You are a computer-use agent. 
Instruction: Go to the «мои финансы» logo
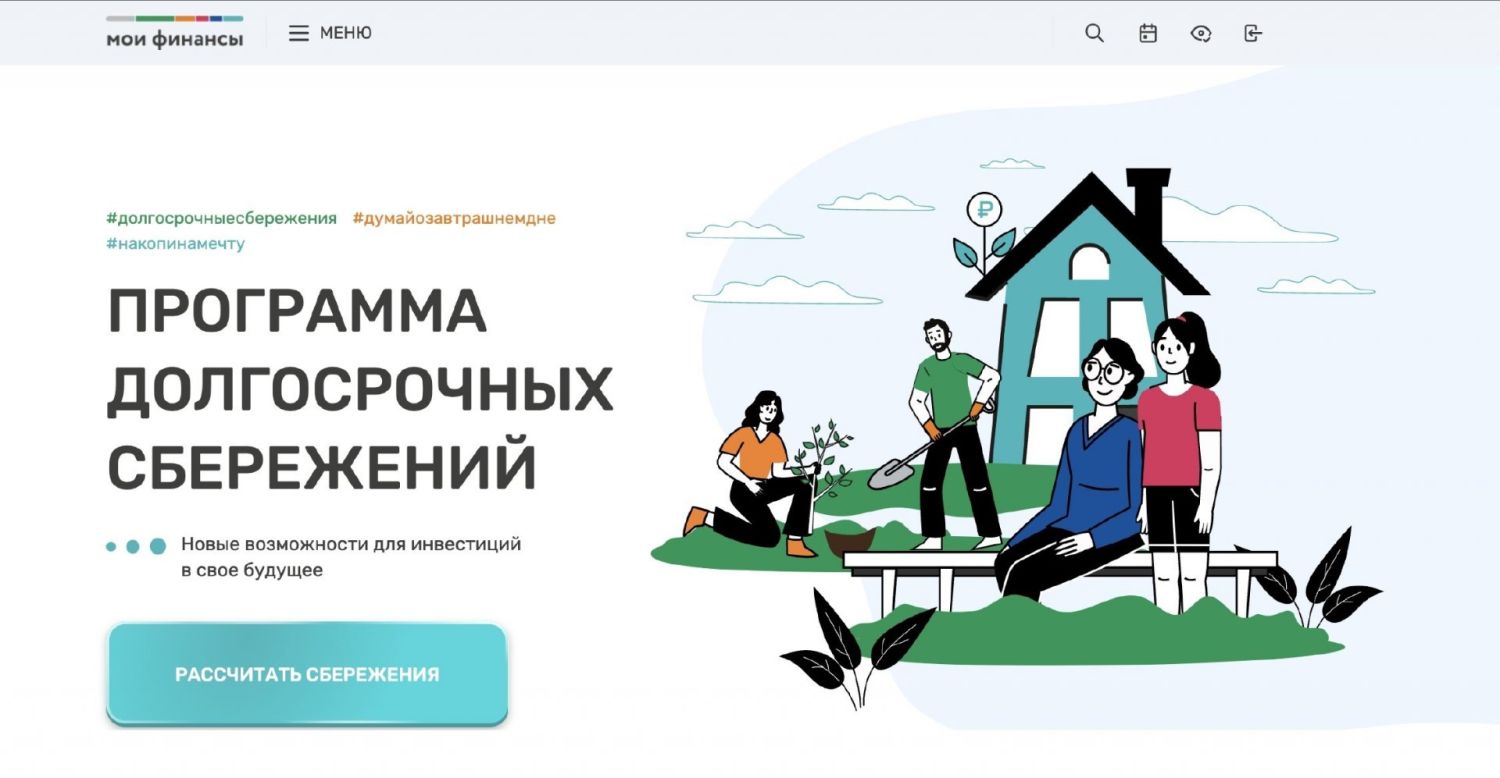pos(175,32)
